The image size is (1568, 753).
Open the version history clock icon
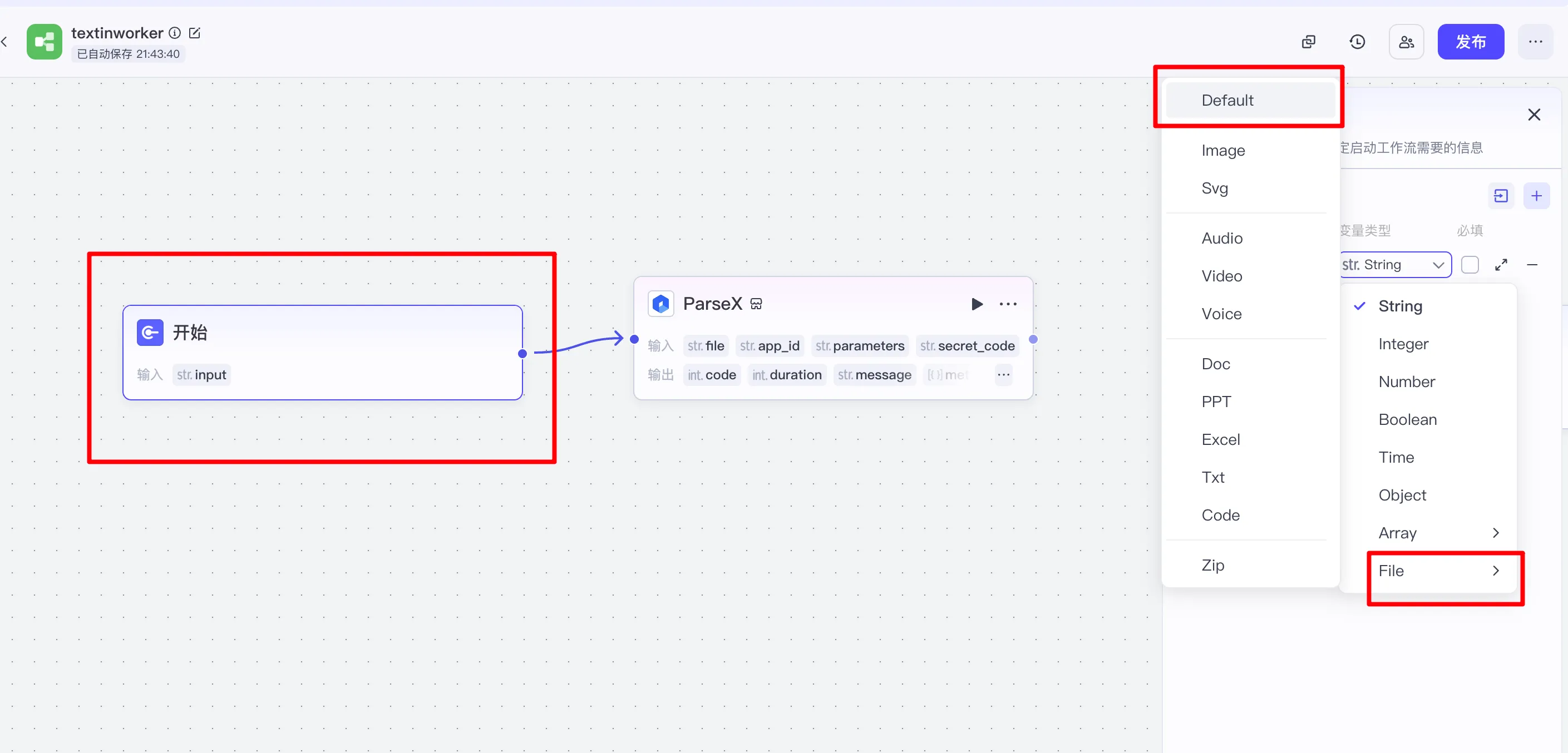click(x=1357, y=42)
